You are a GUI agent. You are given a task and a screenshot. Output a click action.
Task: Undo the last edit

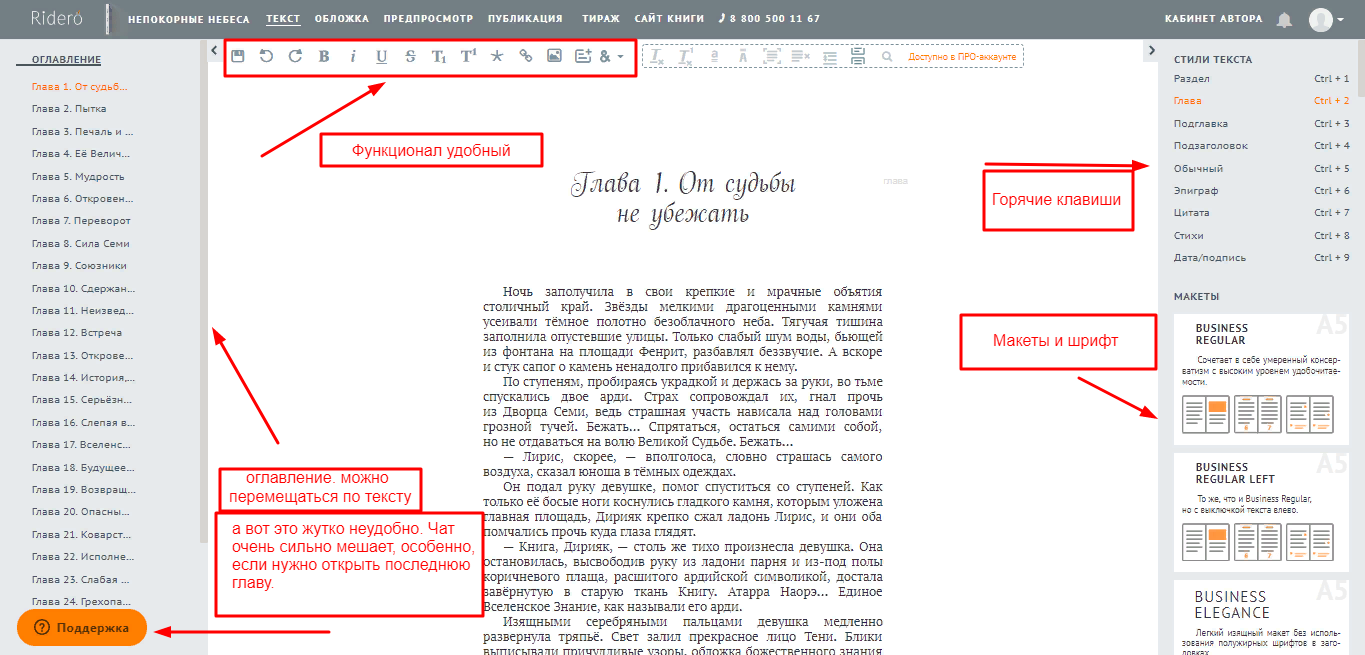click(x=266, y=57)
